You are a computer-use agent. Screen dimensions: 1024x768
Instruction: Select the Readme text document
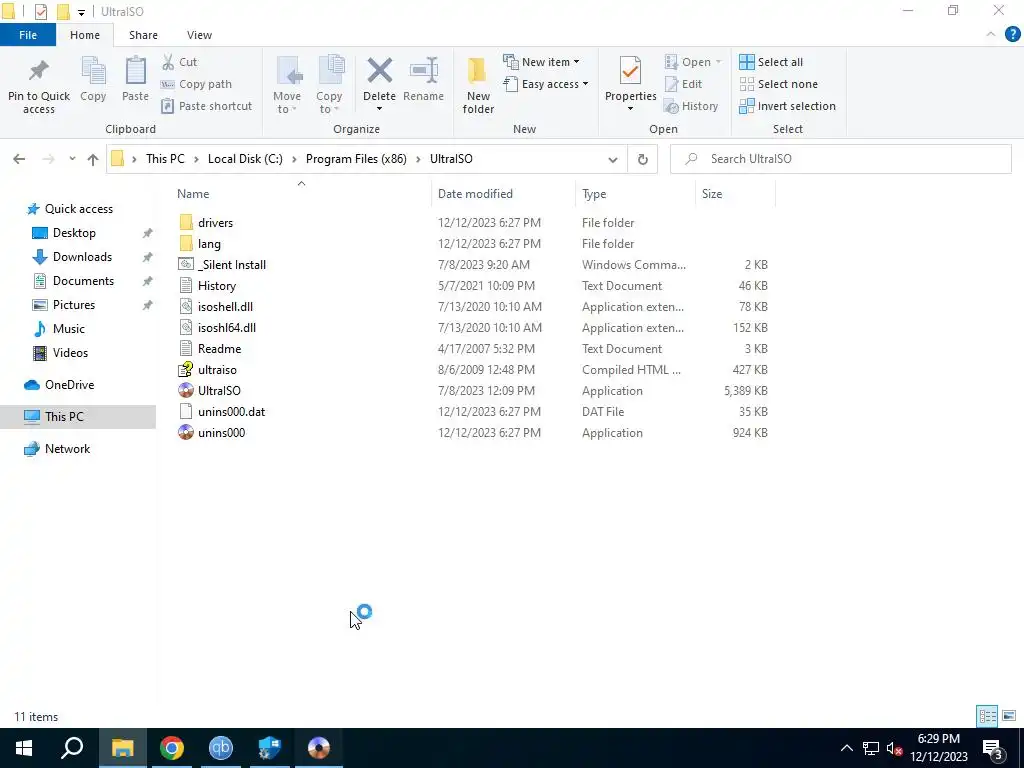(x=219, y=349)
